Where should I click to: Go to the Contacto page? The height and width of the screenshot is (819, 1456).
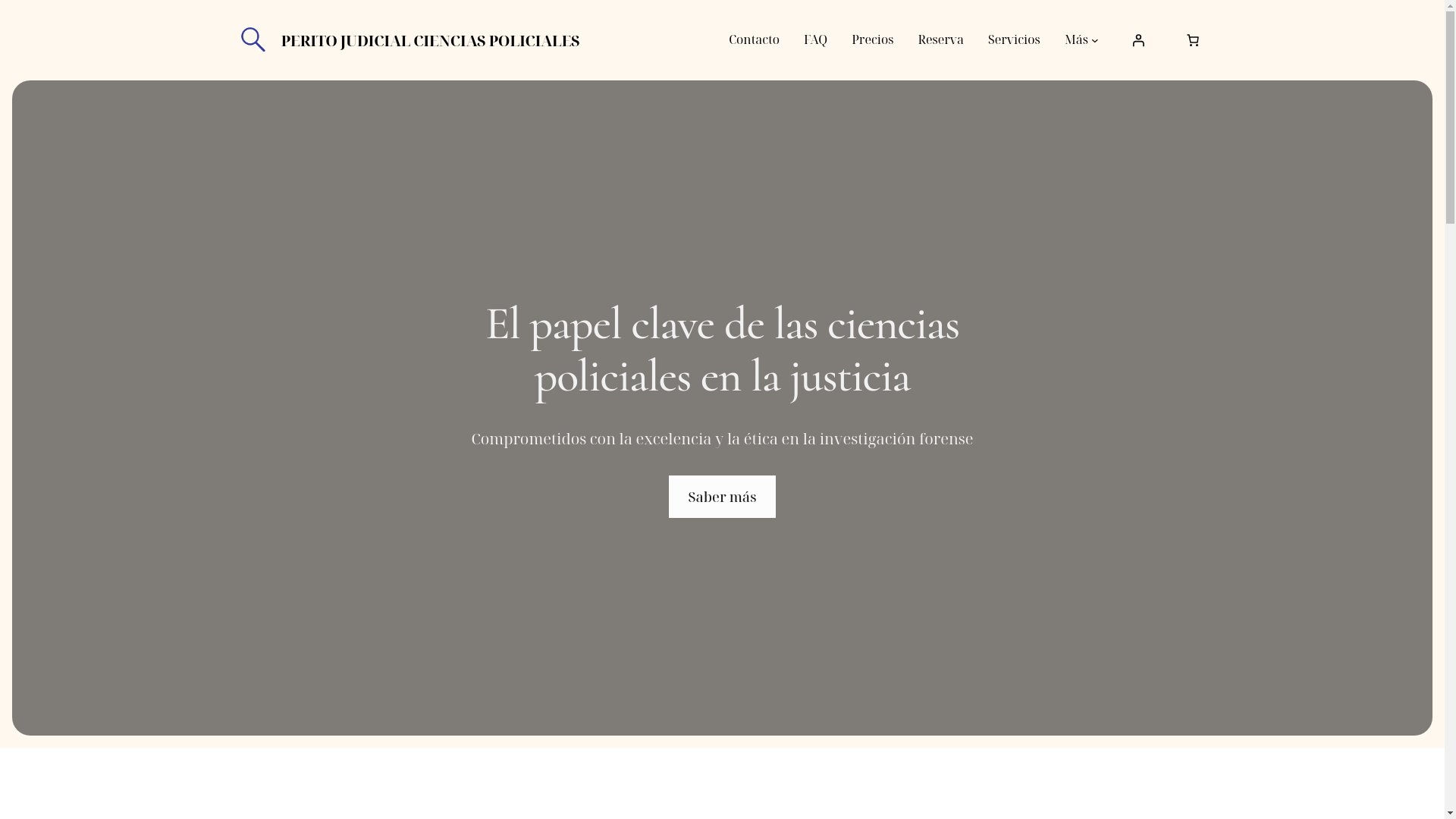[753, 40]
